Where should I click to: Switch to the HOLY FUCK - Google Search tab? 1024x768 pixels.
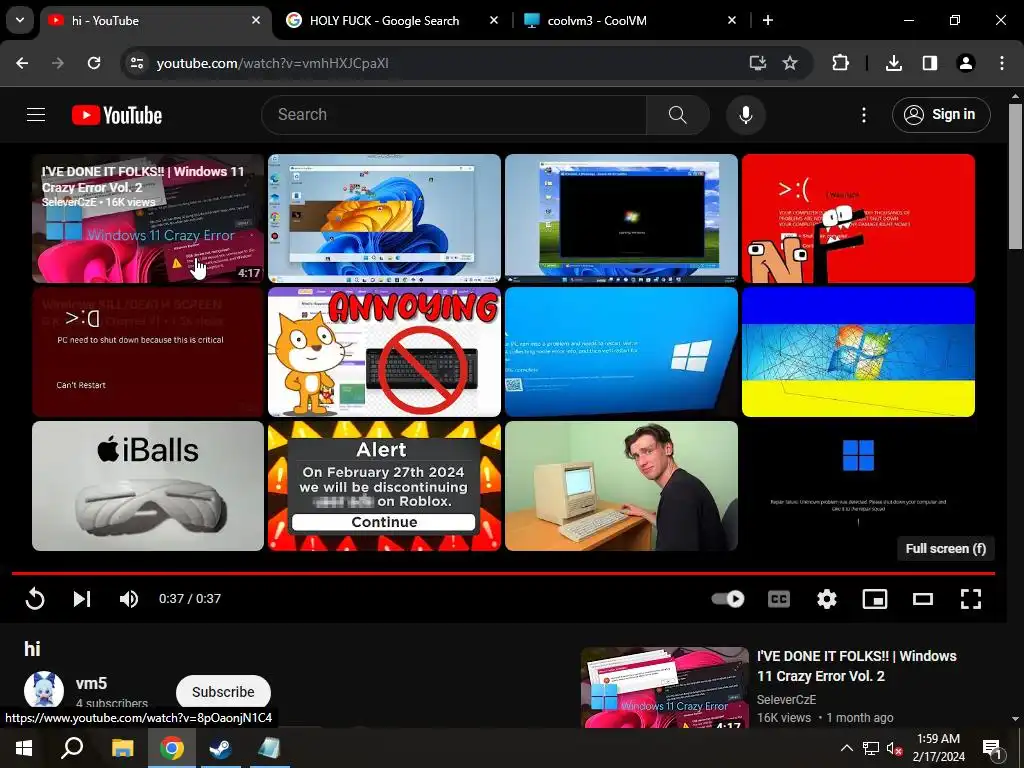coord(384,21)
